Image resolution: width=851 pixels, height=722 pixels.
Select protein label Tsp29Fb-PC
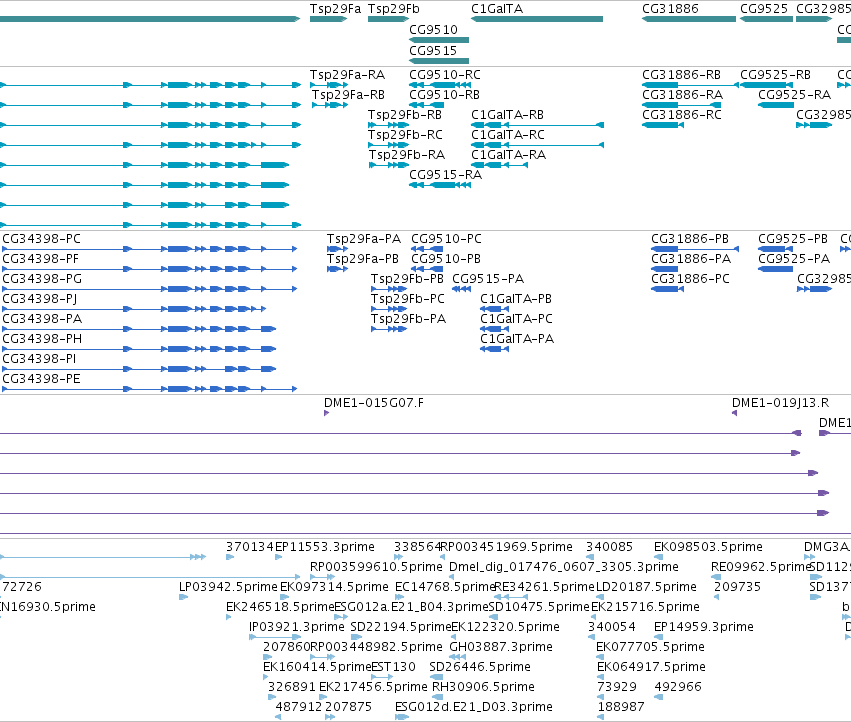click(408, 299)
